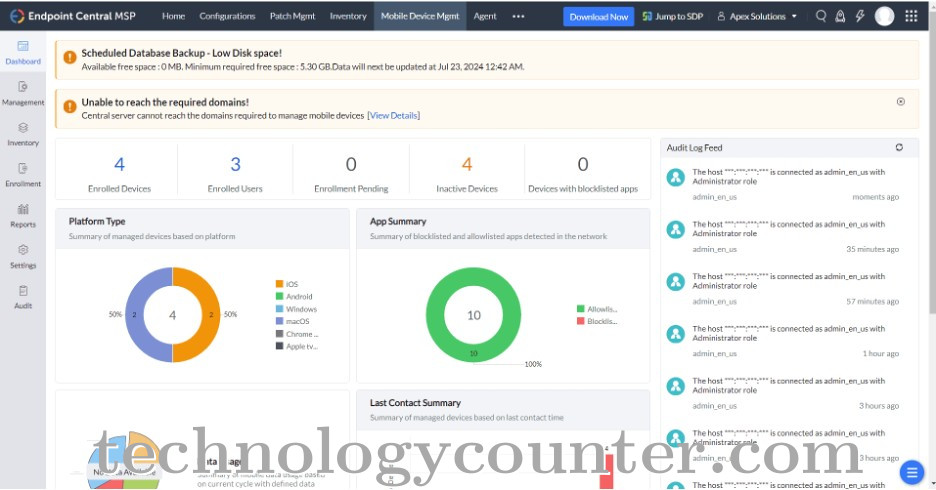Click the '57 minutes ago' timestamp
Viewport: 936px width, 490px height.
pyautogui.click(x=872, y=301)
